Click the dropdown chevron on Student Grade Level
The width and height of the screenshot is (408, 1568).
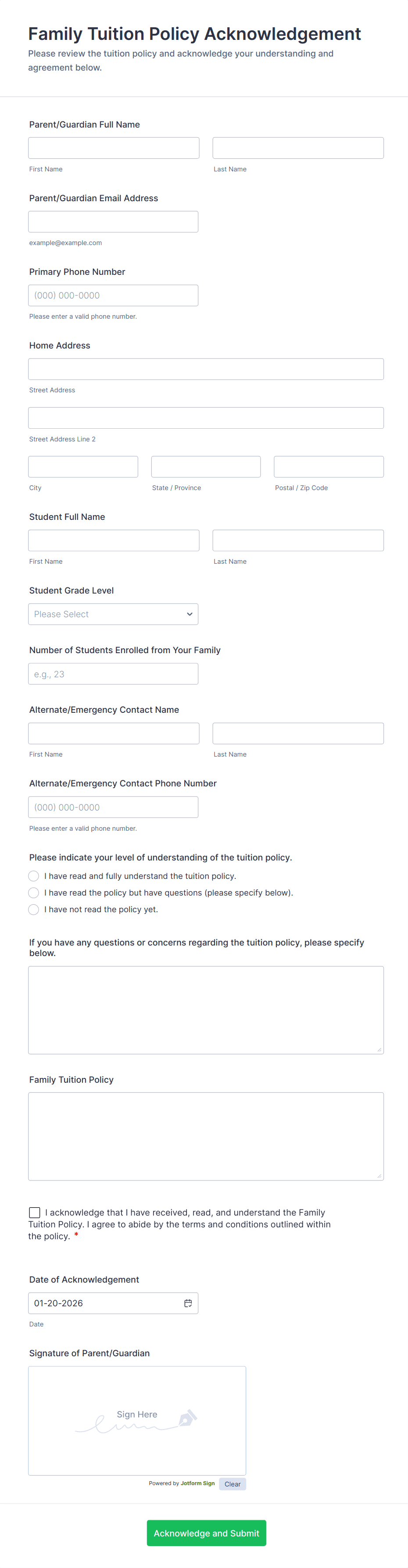coord(190,614)
